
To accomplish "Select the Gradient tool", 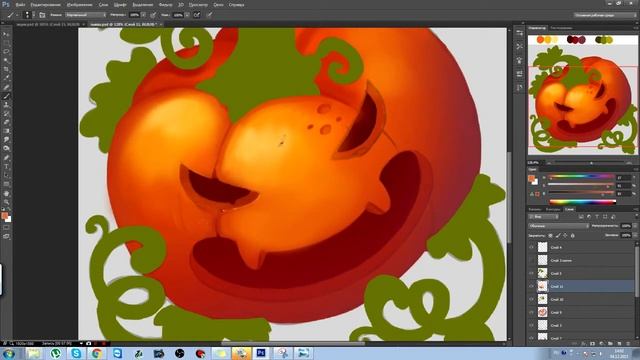I will click(6, 131).
